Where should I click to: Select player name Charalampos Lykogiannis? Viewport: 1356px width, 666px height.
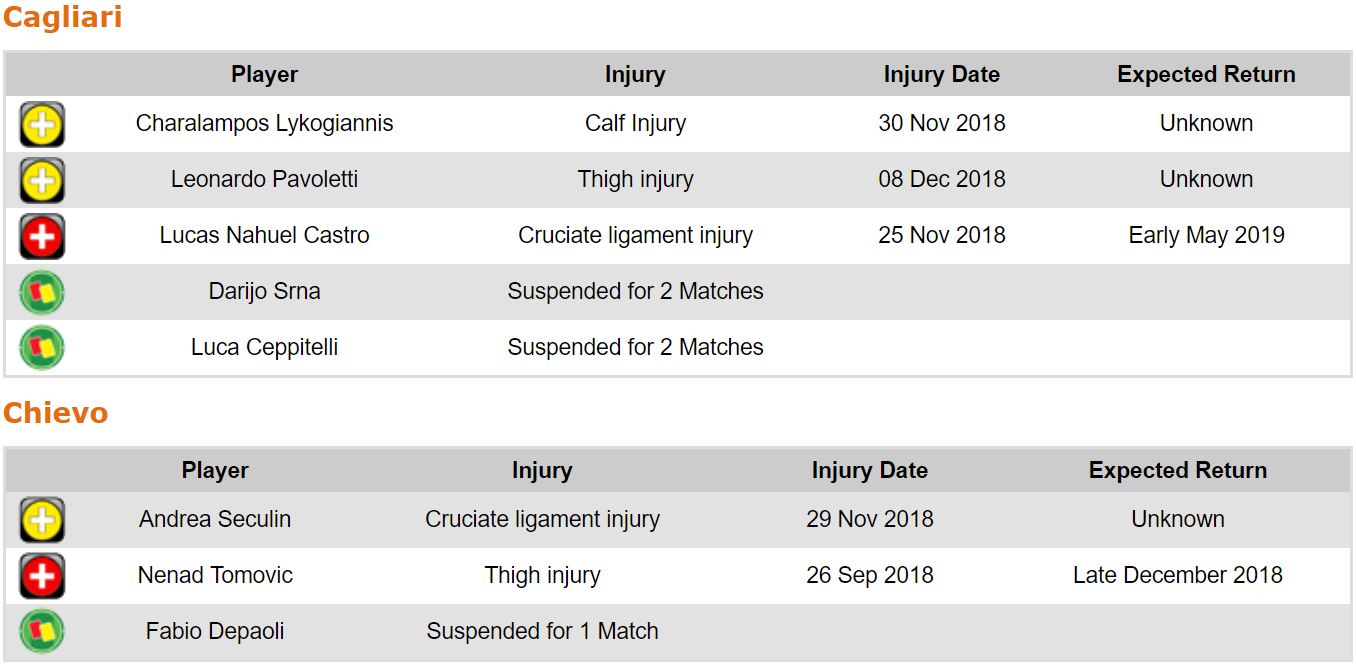[264, 124]
